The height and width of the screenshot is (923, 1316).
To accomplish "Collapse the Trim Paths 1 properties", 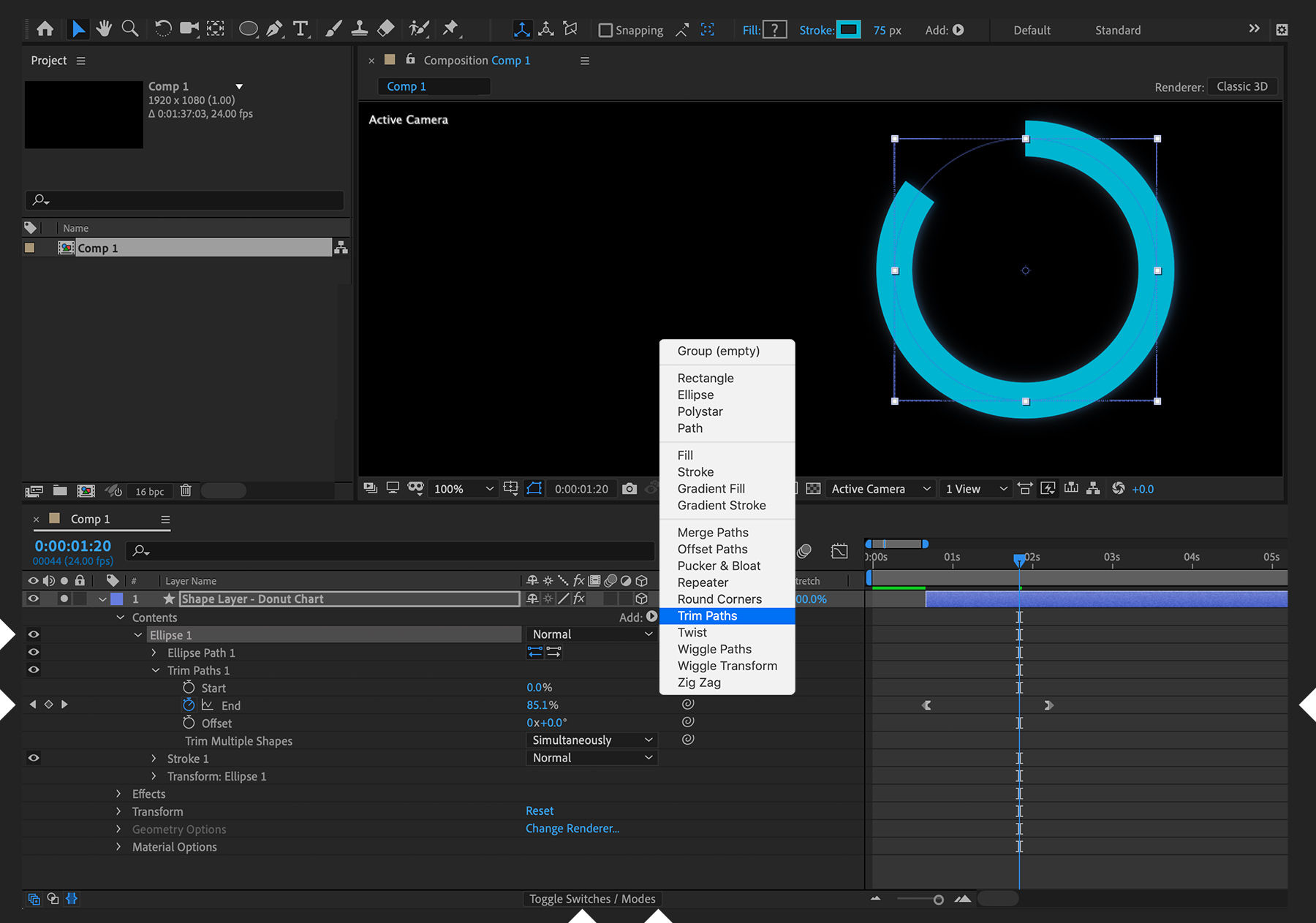I will coord(155,670).
